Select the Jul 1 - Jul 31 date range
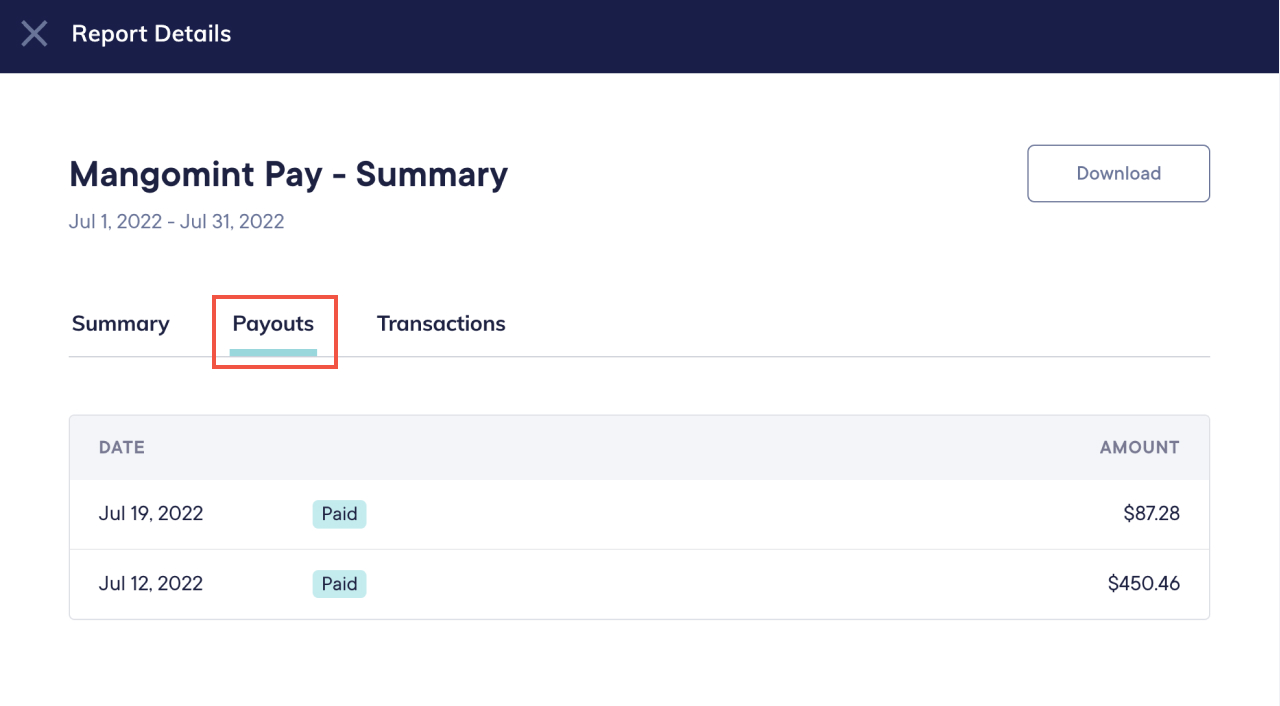This screenshot has height=706, width=1280. click(x=176, y=221)
